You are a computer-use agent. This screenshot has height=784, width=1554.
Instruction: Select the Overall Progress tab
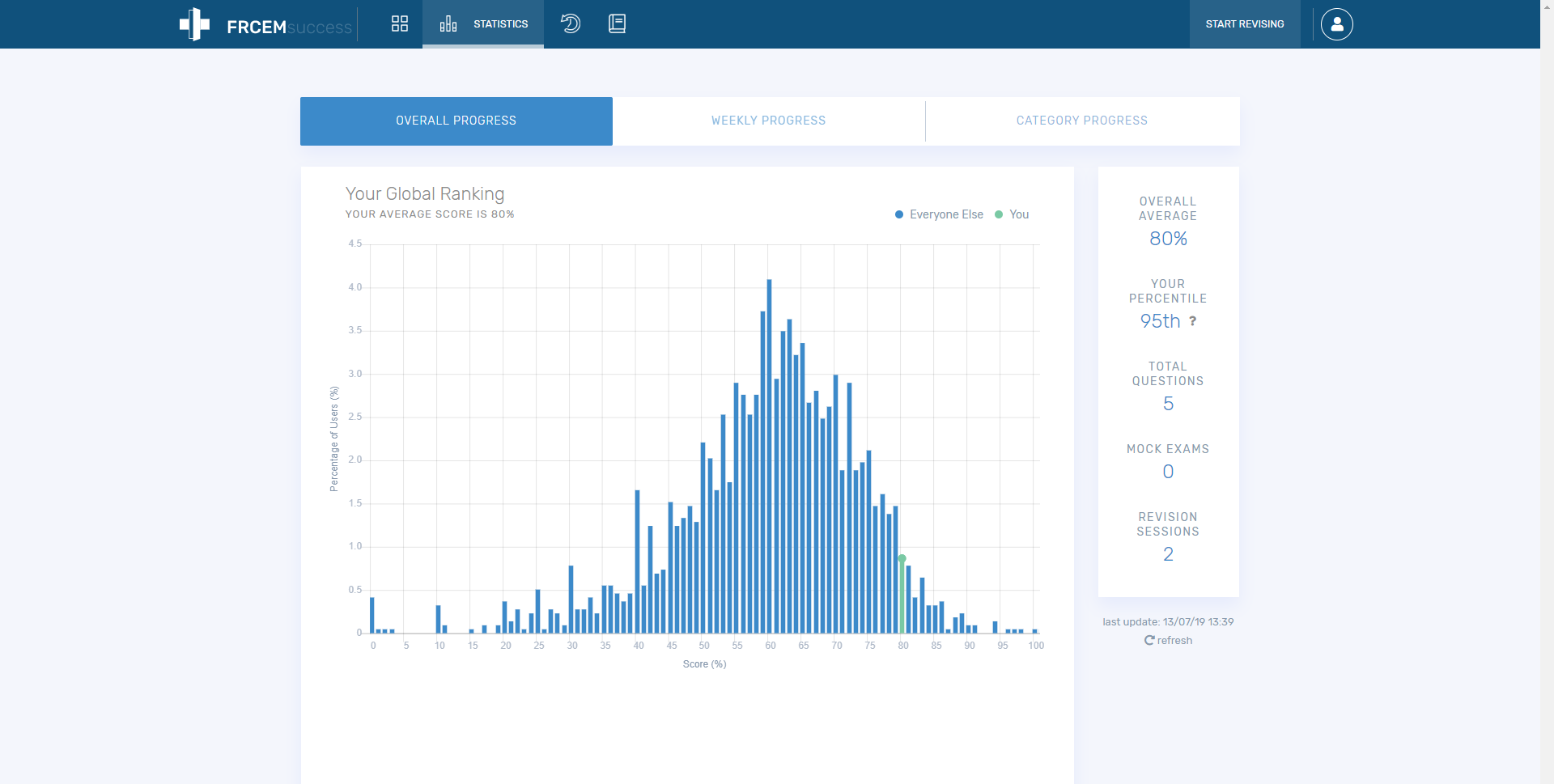click(x=456, y=121)
